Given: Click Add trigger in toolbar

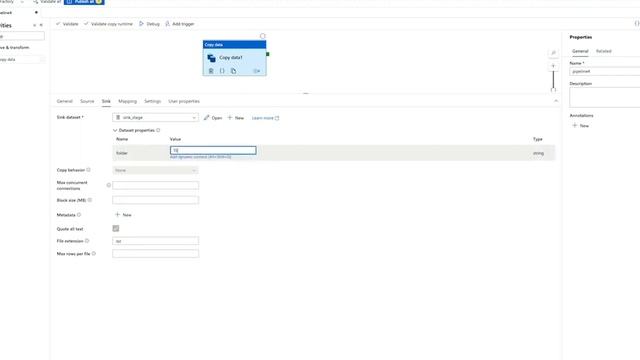Looking at the screenshot, I should [180, 24].
